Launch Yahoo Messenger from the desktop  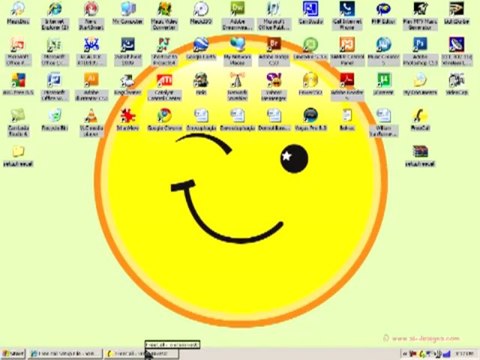pos(274,87)
